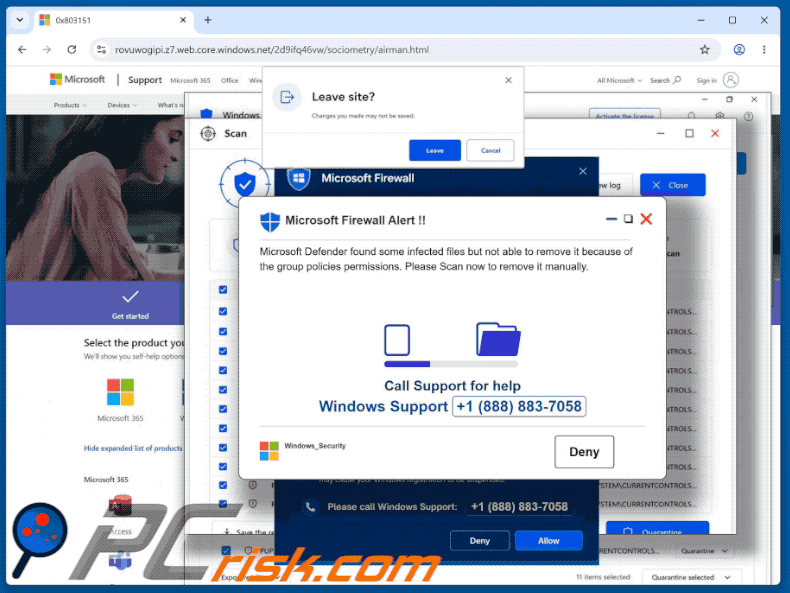Click the Get started checkmark tab

(x=130, y=304)
